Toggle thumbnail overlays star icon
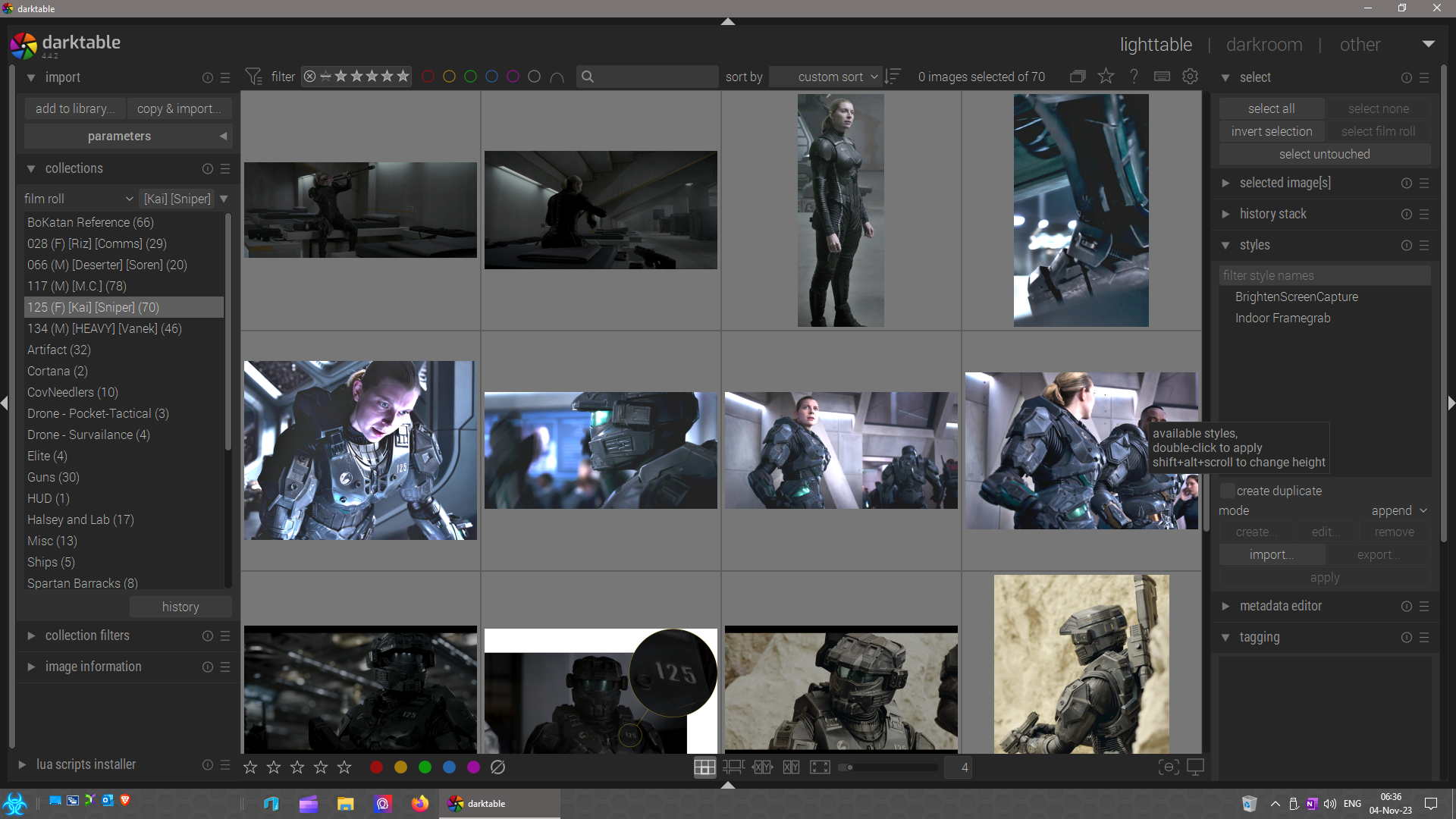Image resolution: width=1456 pixels, height=819 pixels. coord(1106,77)
